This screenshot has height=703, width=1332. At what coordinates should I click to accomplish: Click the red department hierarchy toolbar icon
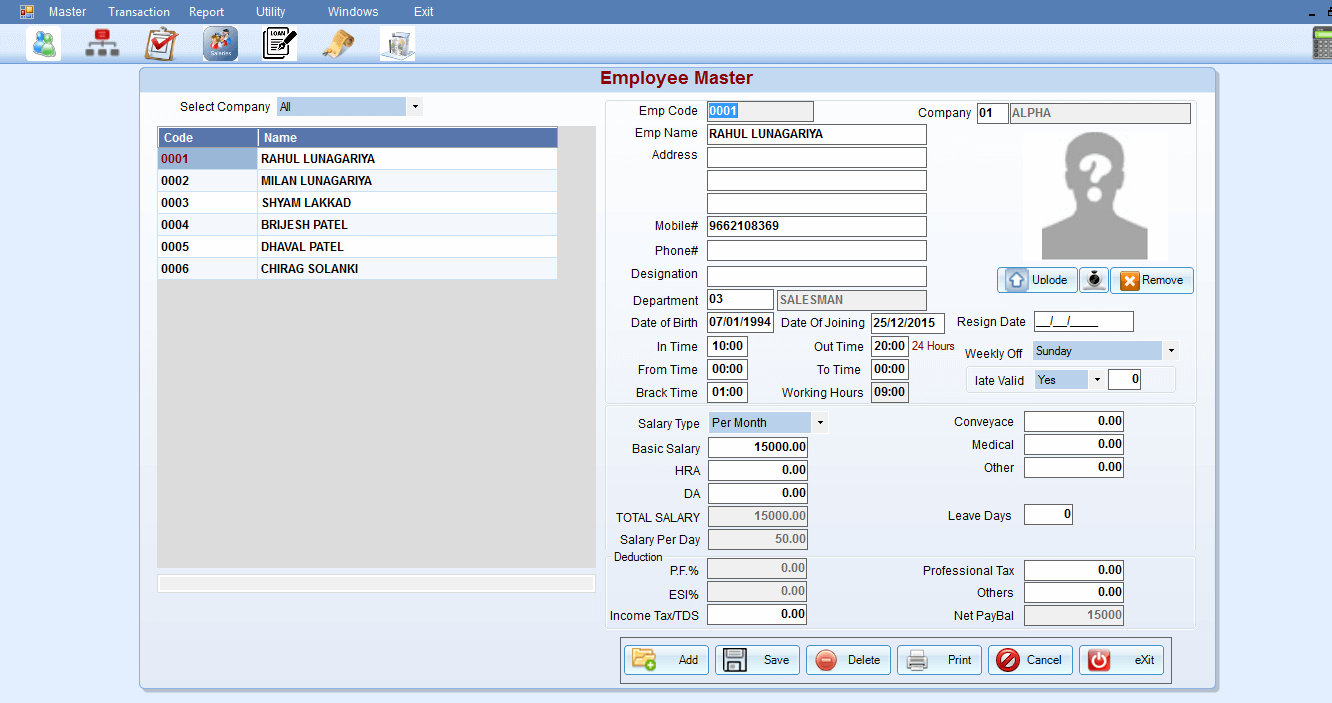coord(102,43)
